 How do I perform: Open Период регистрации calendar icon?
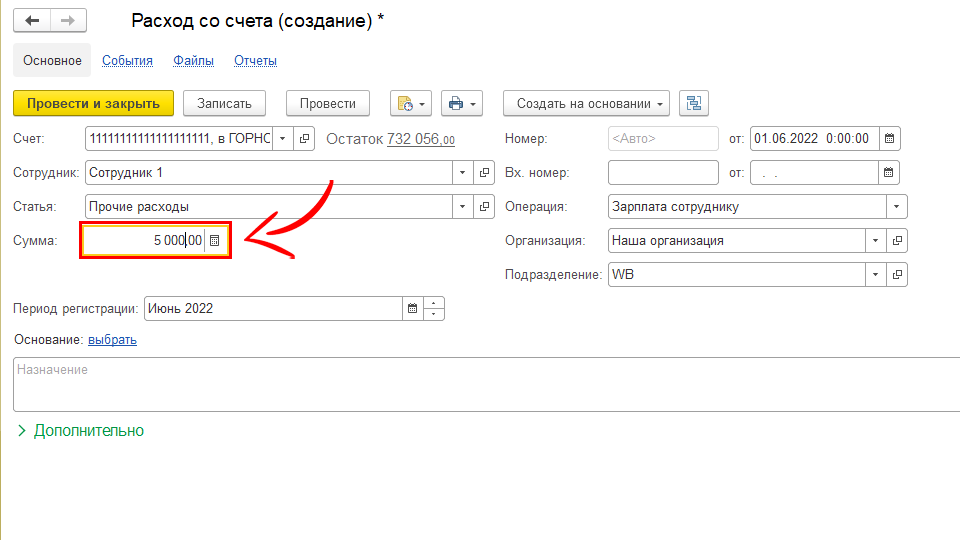click(412, 309)
